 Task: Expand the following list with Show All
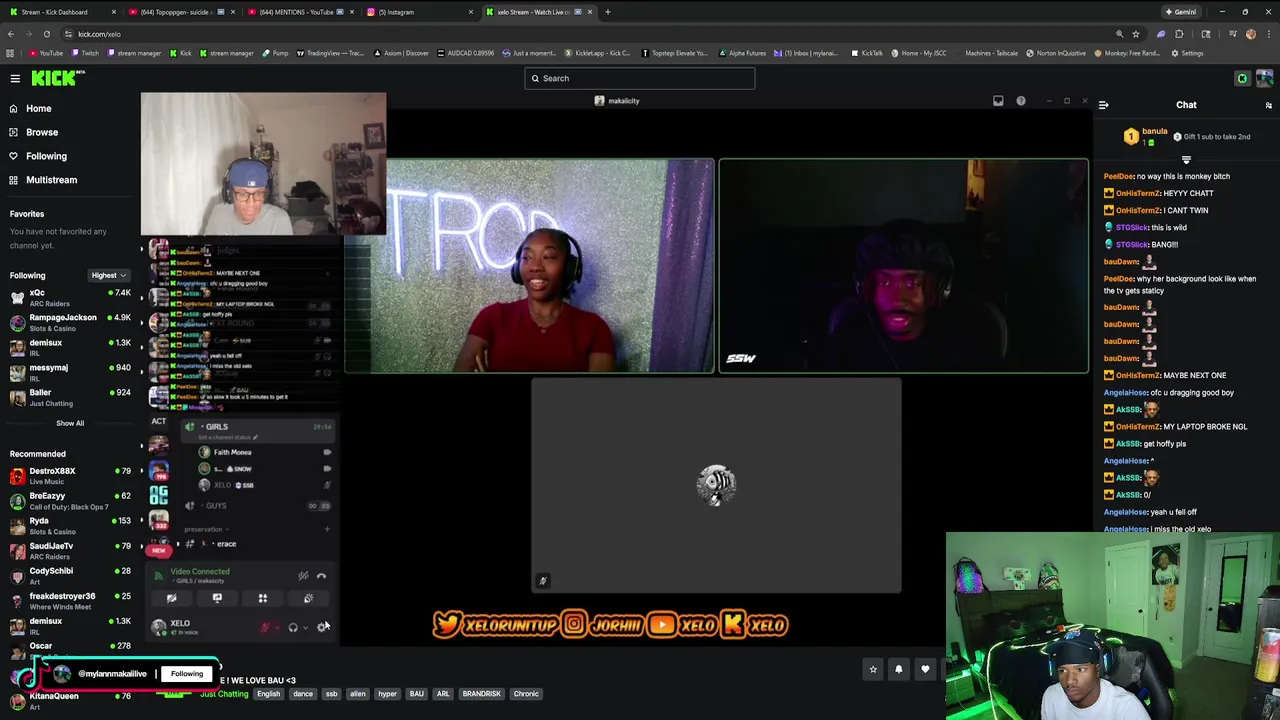(x=70, y=423)
